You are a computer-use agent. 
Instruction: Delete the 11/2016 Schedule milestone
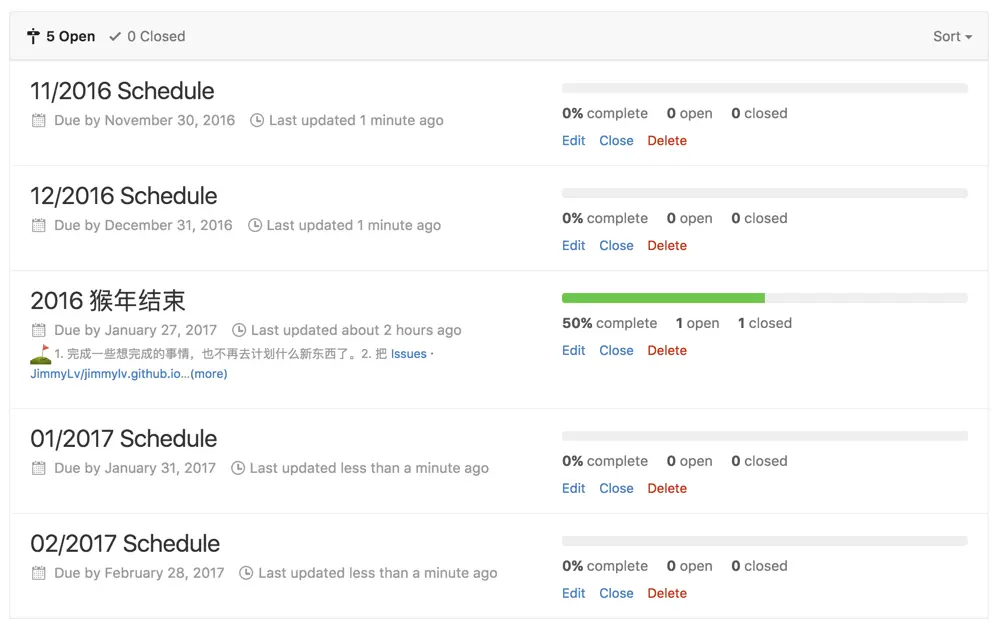tap(667, 140)
